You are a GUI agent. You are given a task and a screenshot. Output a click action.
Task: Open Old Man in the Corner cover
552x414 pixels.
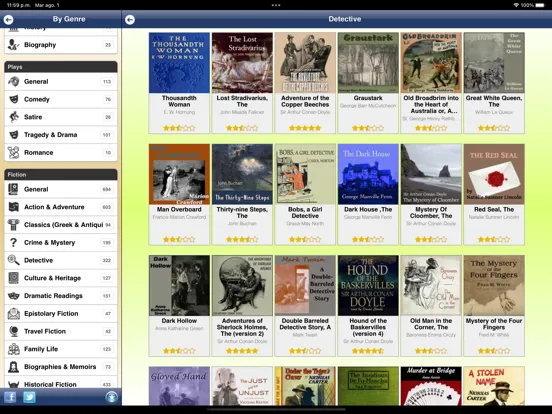coord(431,286)
